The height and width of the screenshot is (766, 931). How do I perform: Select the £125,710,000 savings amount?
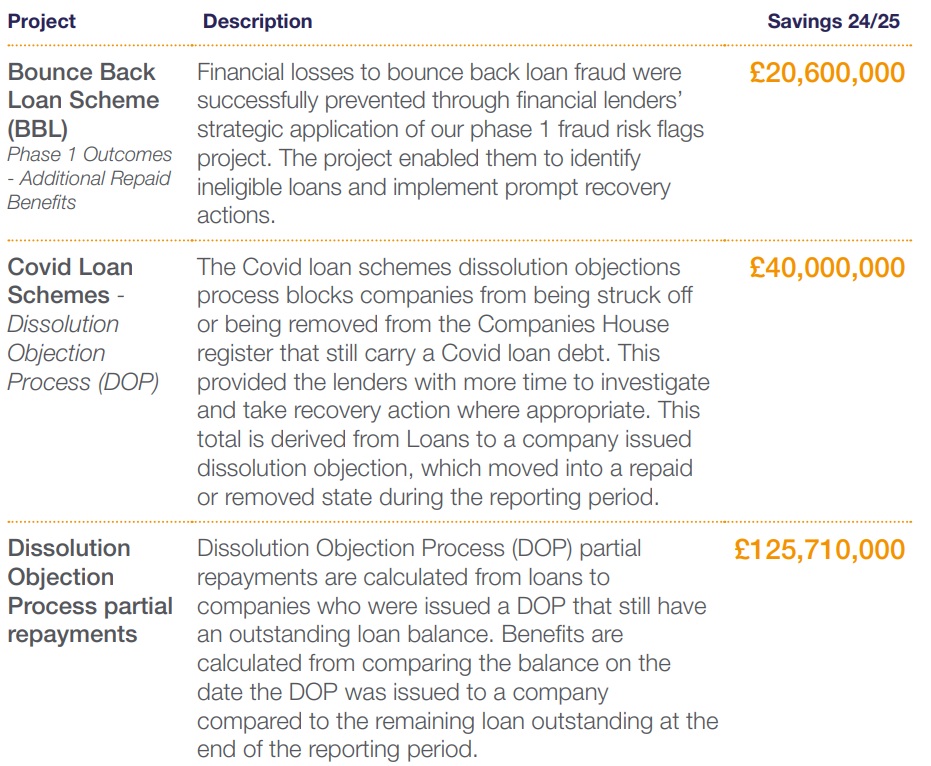click(x=819, y=549)
